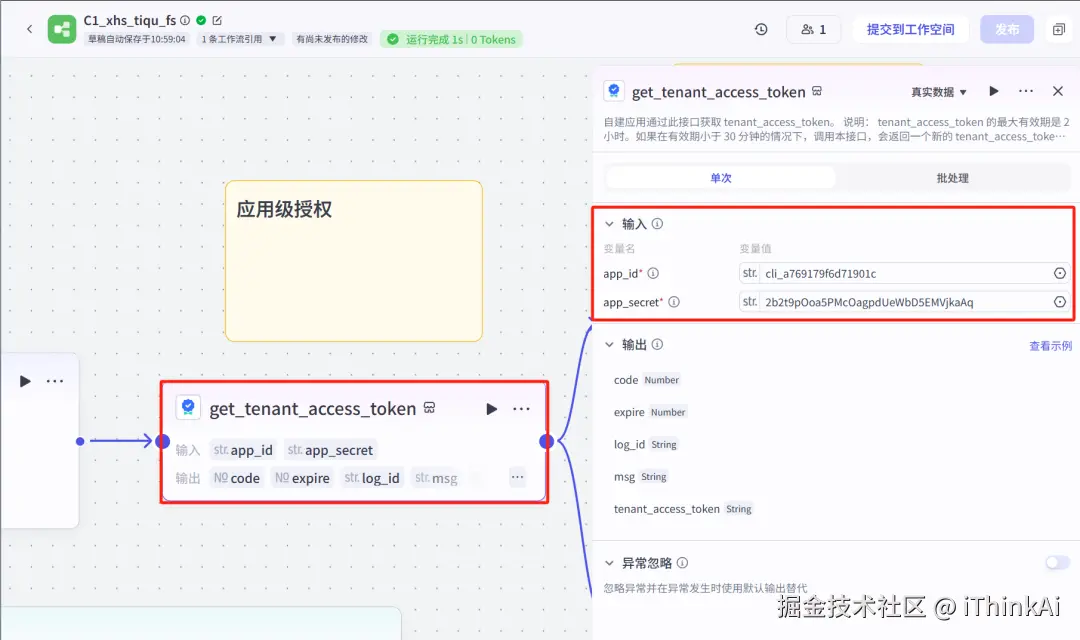
Task: Click the 有尚未发布的修改 label
Action: [x=332, y=39]
